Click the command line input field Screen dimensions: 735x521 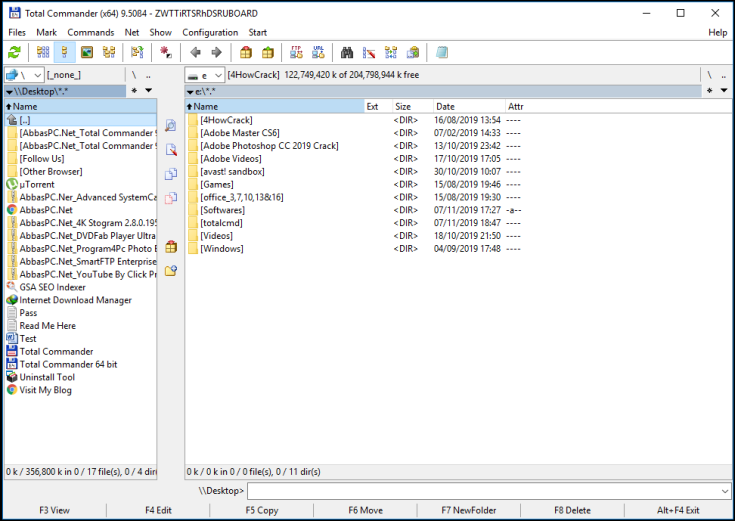pyautogui.click(x=484, y=491)
